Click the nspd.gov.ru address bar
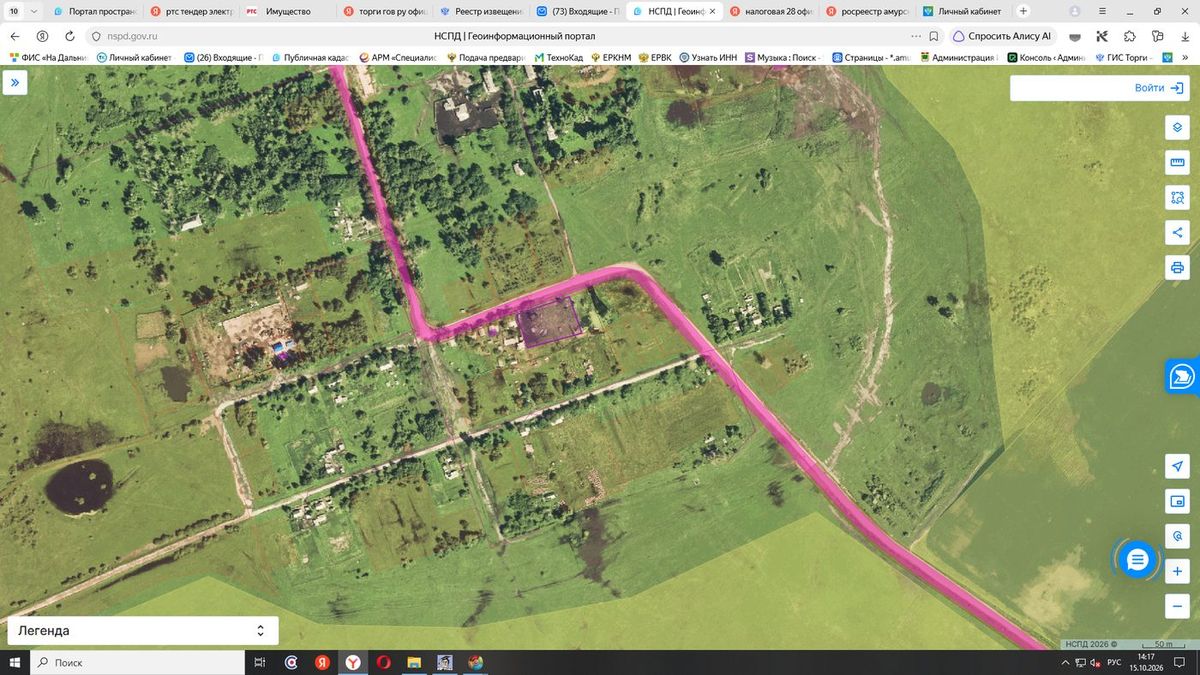 click(x=132, y=36)
